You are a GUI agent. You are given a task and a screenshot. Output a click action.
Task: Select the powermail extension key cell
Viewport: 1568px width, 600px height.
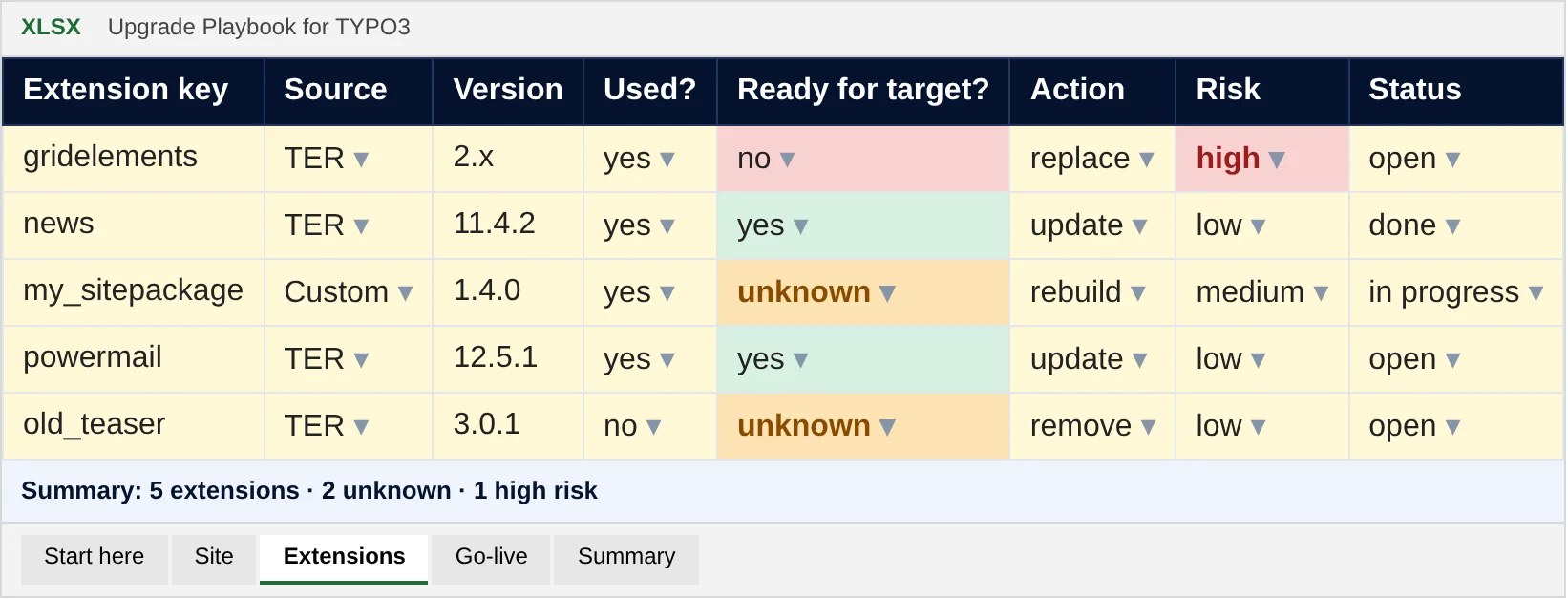(x=134, y=359)
